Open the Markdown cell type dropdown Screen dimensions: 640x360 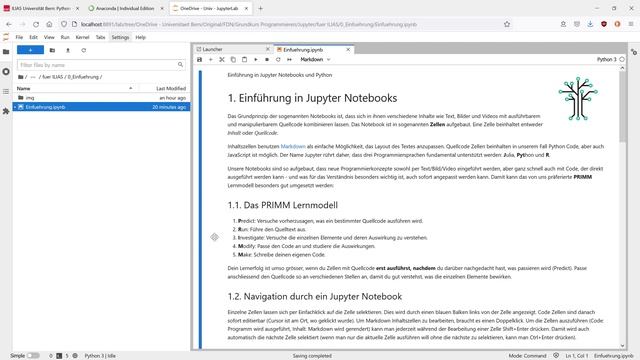click(315, 60)
